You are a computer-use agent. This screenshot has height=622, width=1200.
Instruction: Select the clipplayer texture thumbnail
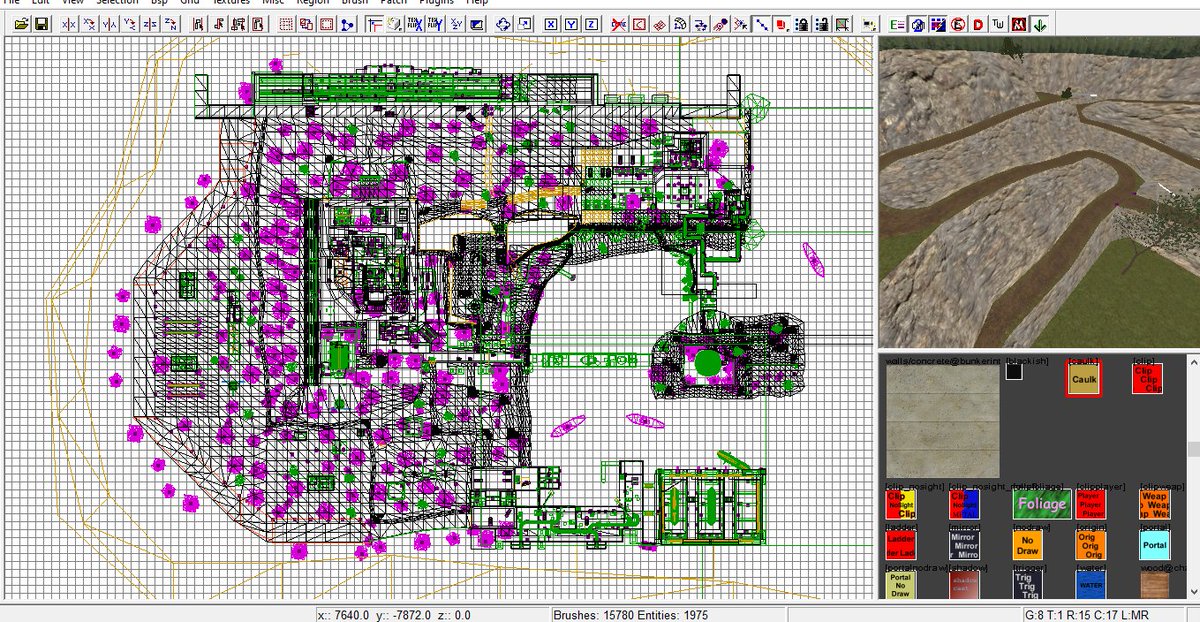1090,504
